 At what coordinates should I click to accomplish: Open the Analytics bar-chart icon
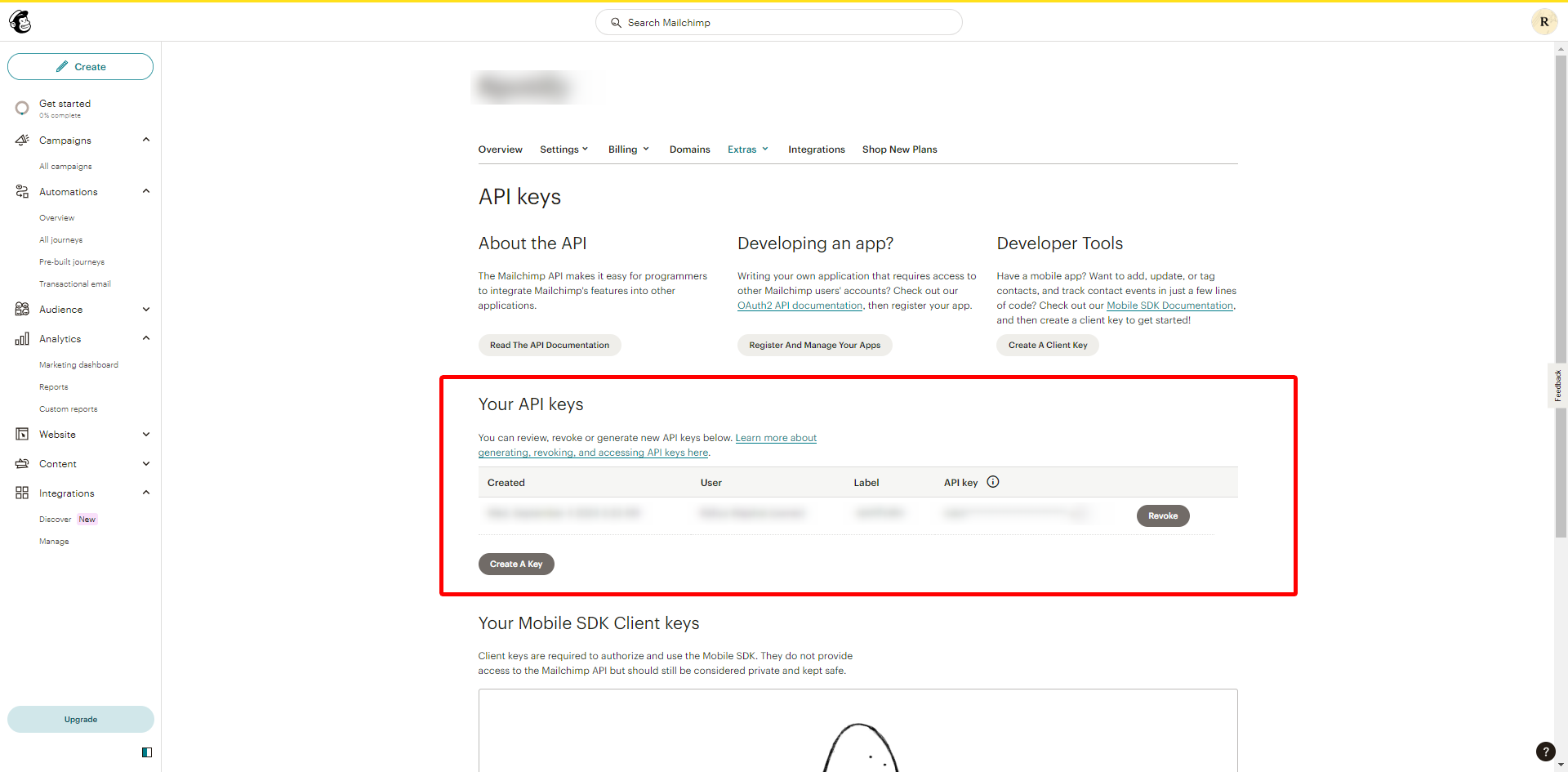(22, 338)
